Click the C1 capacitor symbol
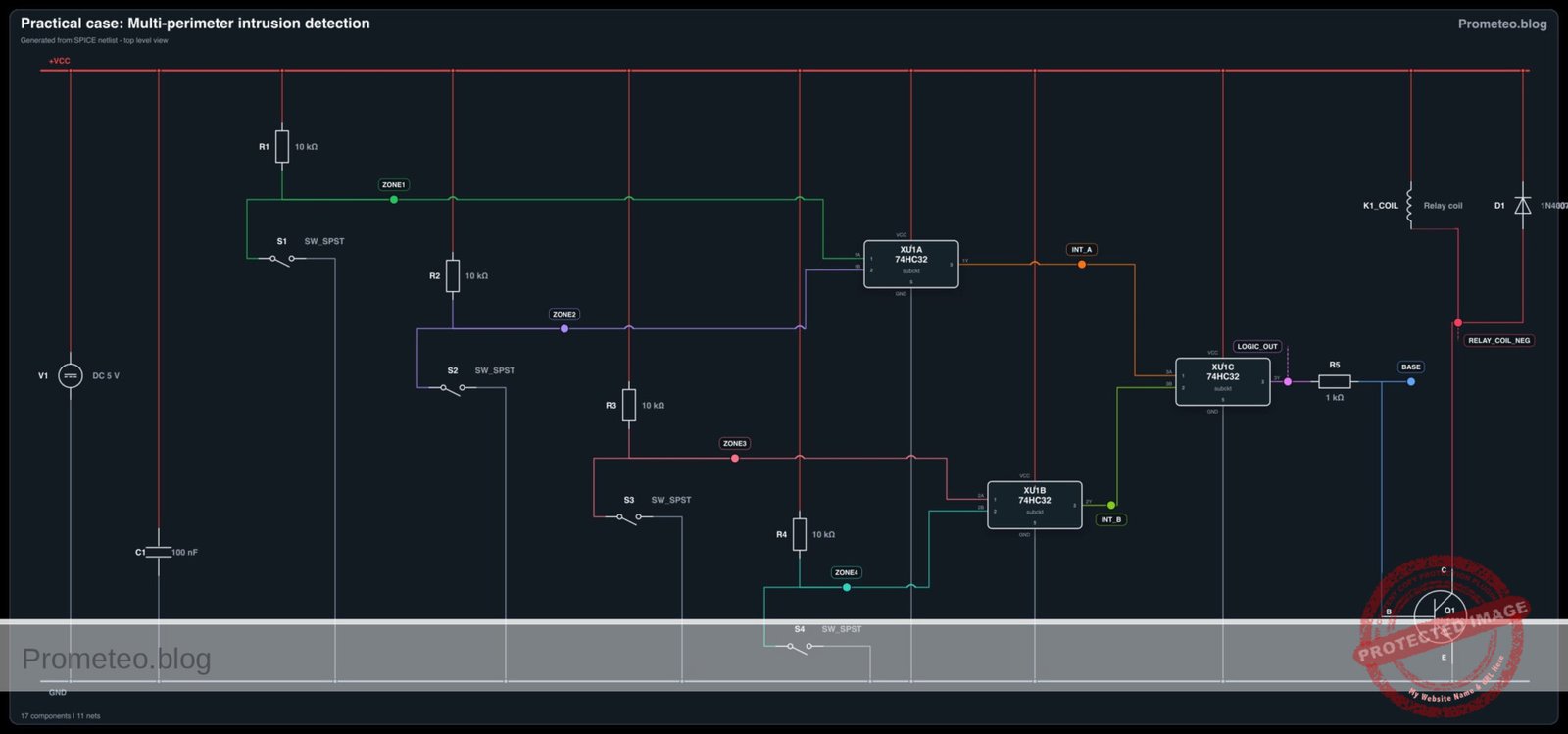This screenshot has width=1568, height=734. pos(159,552)
